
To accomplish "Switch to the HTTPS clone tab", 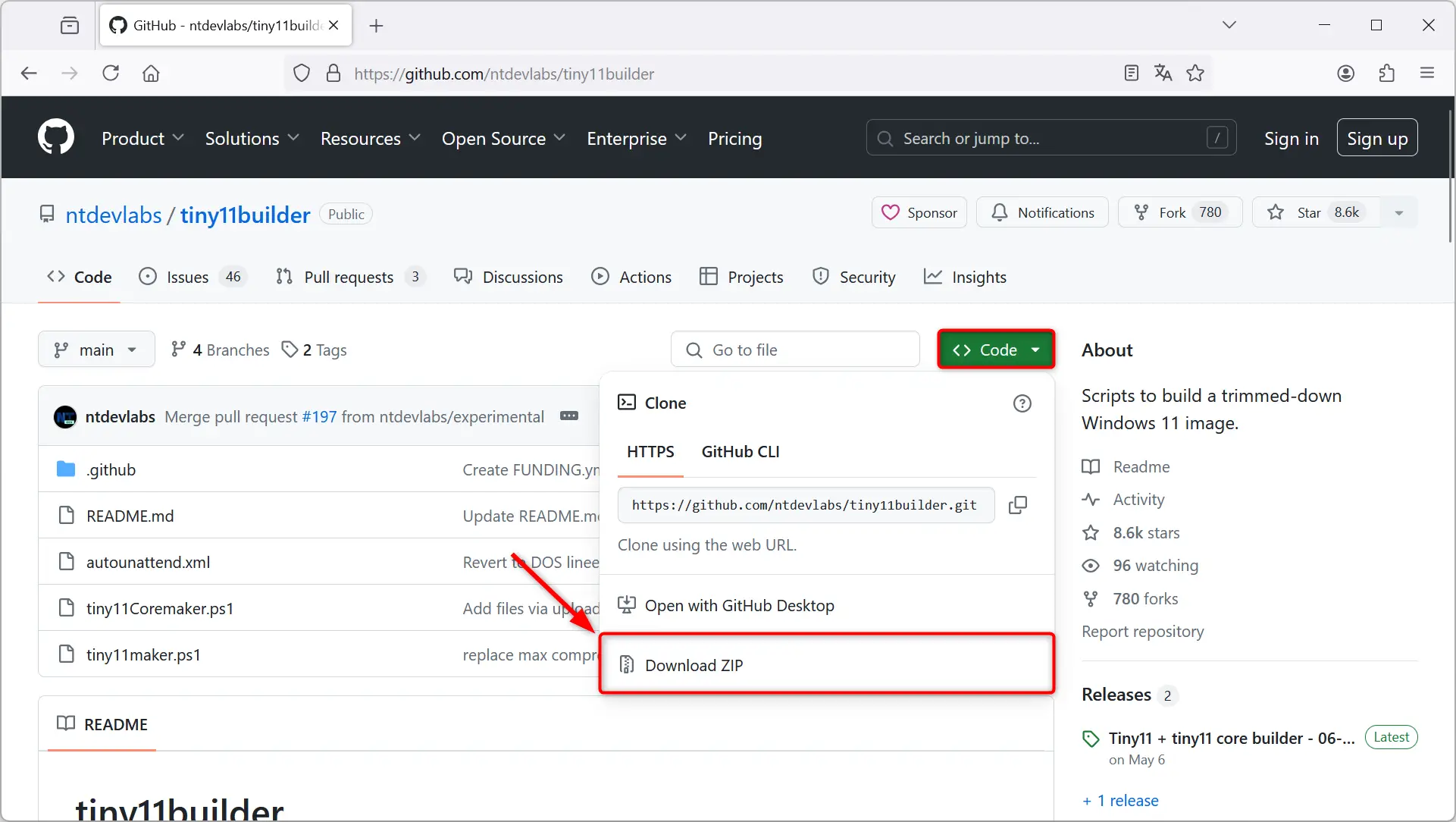I will point(650,451).
